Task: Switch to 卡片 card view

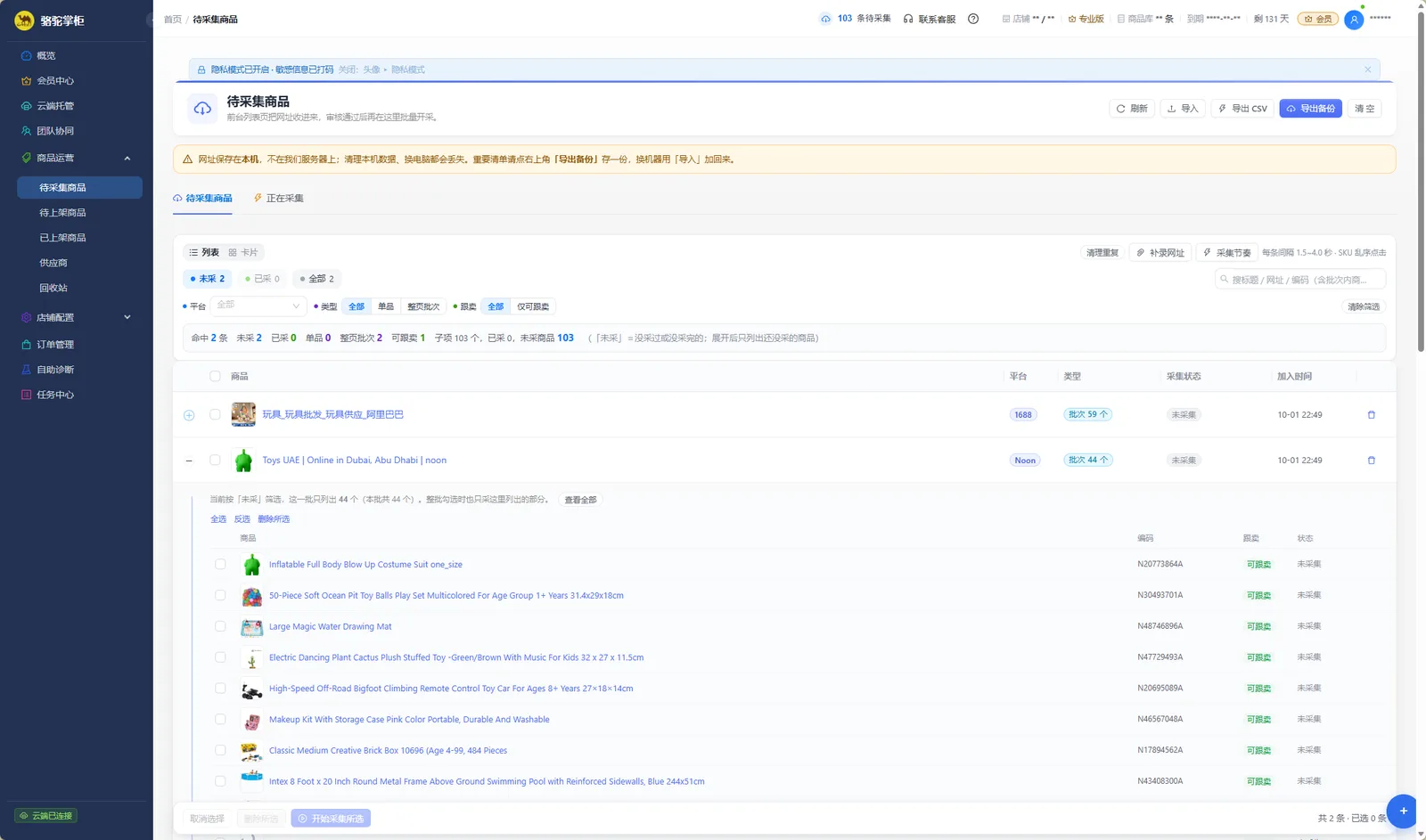Action: [x=242, y=252]
